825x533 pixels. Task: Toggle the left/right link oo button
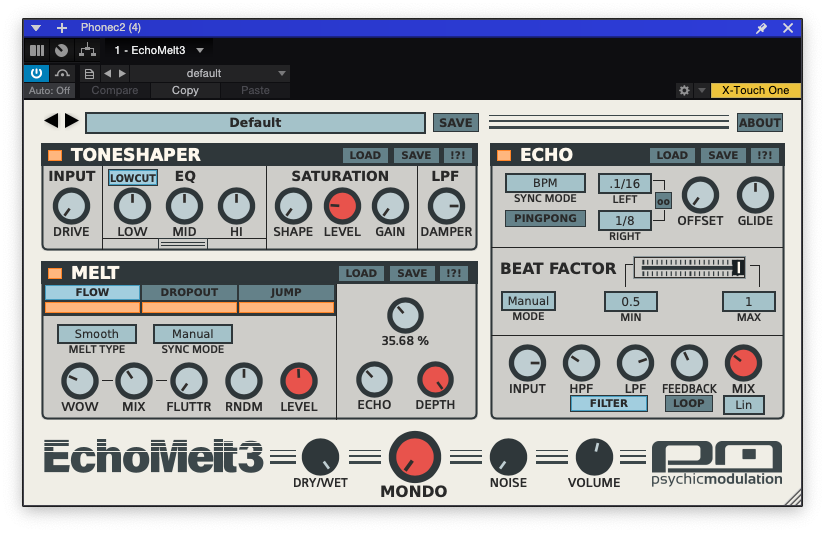pyautogui.click(x=663, y=201)
